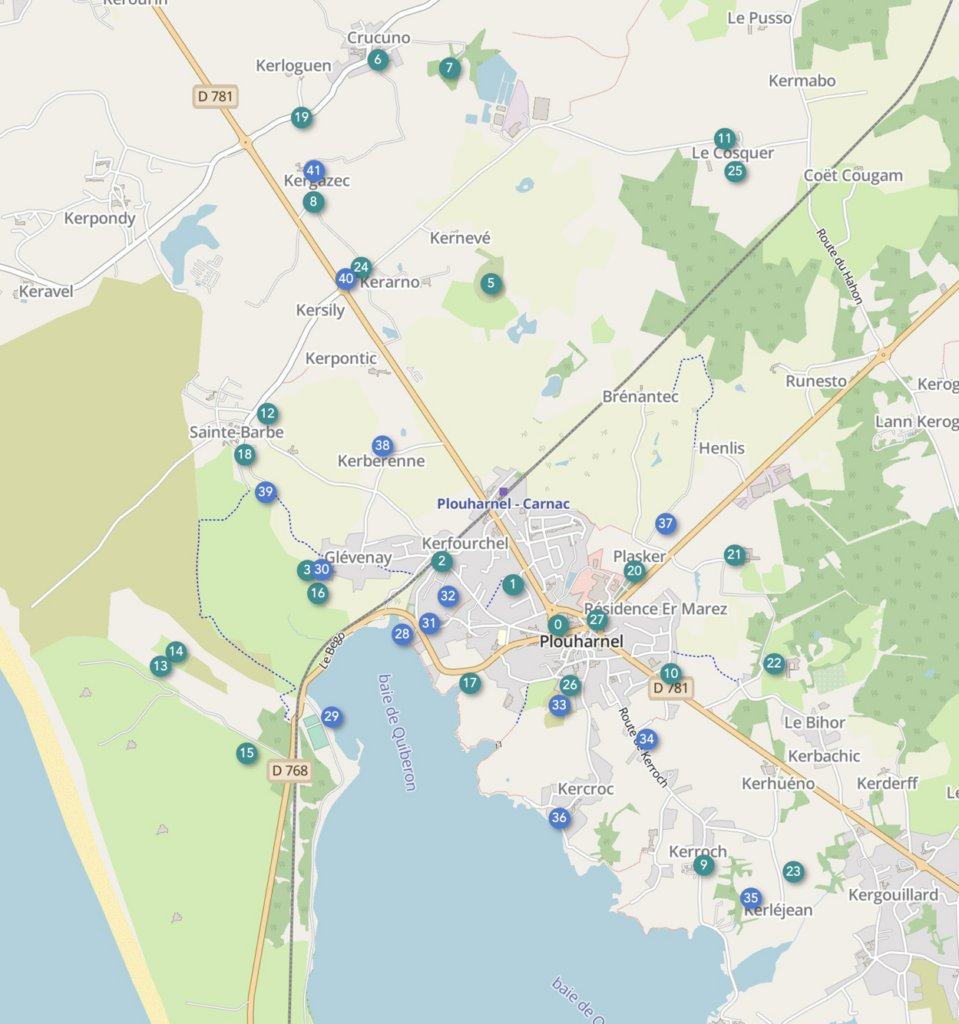Open blue marker 29 by the bay

[x=331, y=717]
